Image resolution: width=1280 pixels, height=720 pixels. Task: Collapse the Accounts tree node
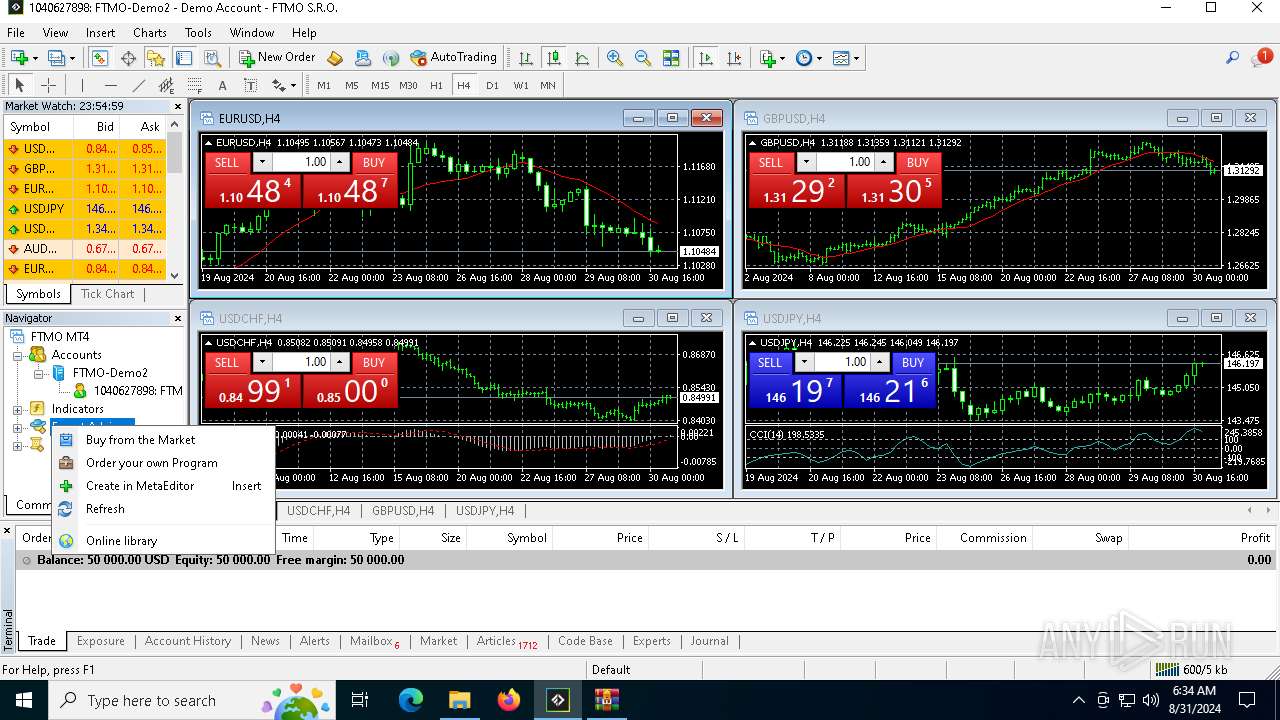(x=17, y=355)
